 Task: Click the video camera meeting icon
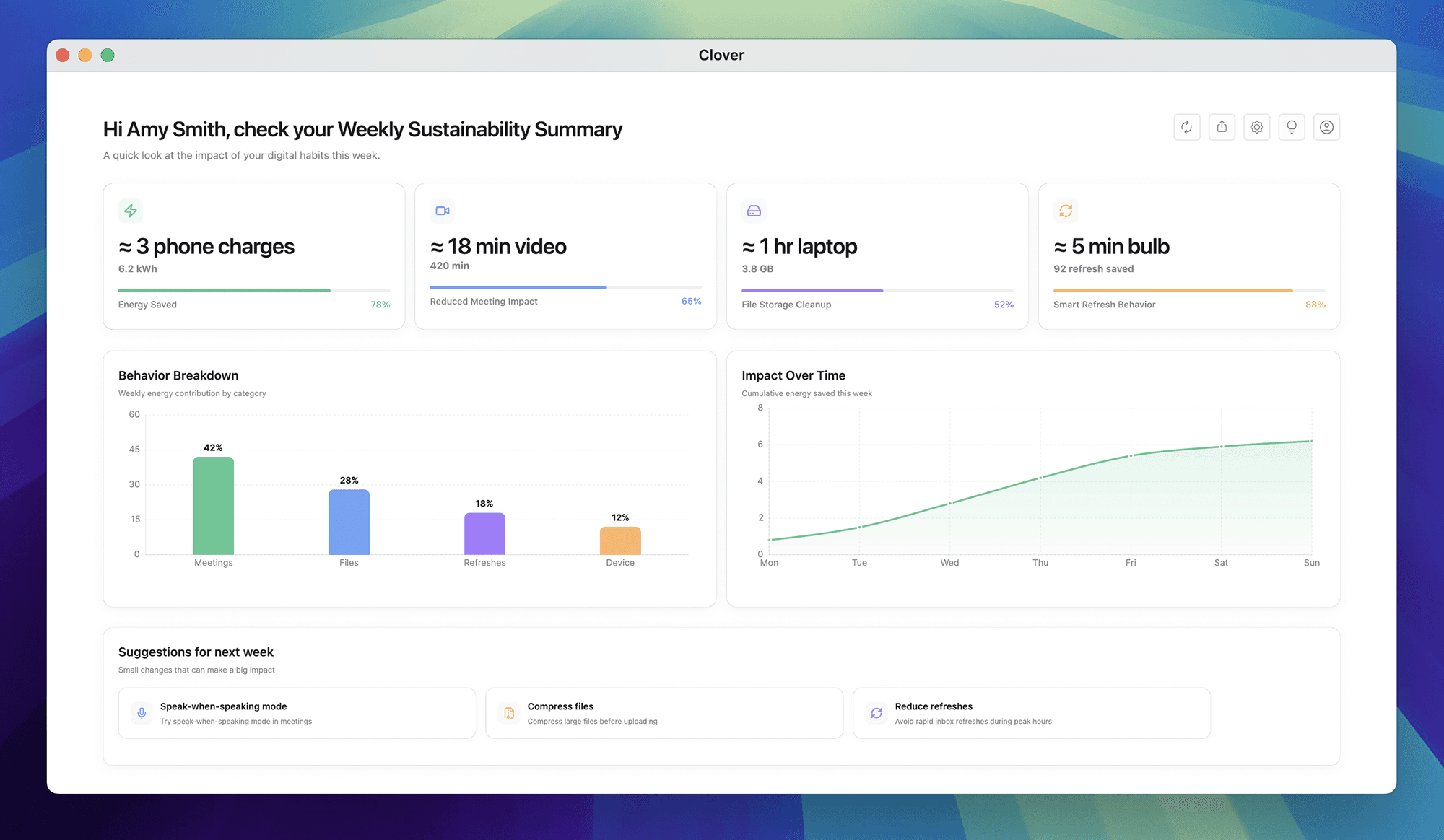[x=443, y=211]
